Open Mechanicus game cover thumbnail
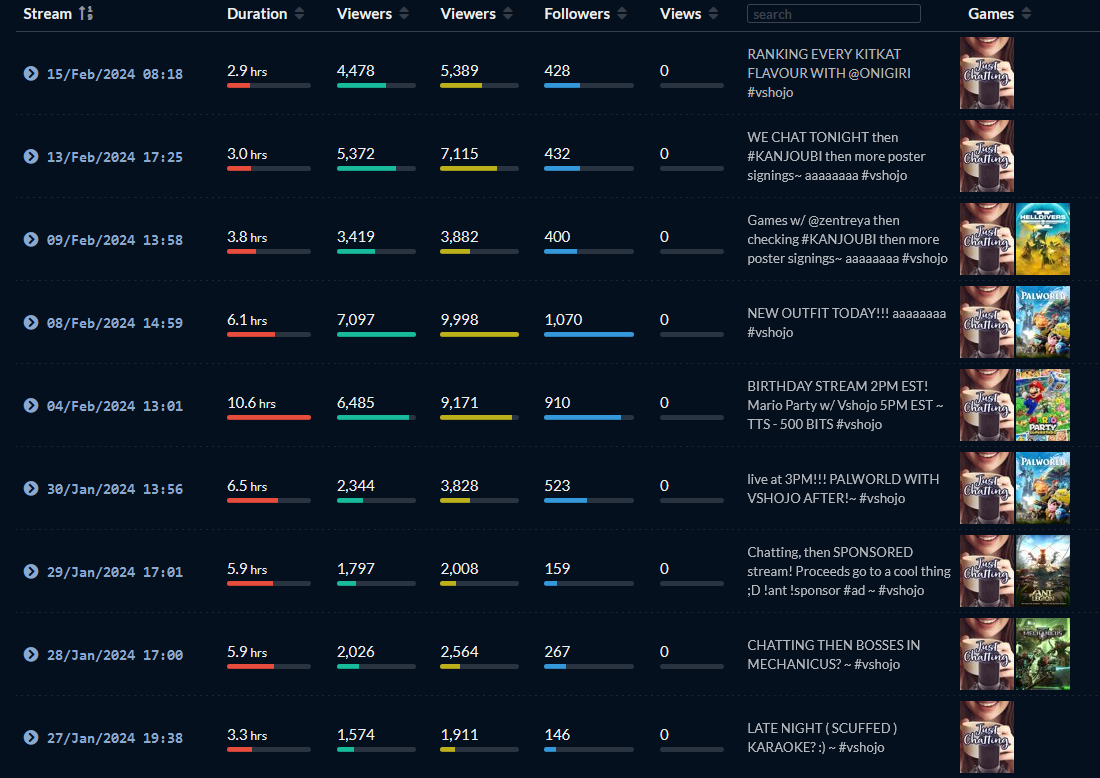1100x778 pixels. click(1042, 655)
